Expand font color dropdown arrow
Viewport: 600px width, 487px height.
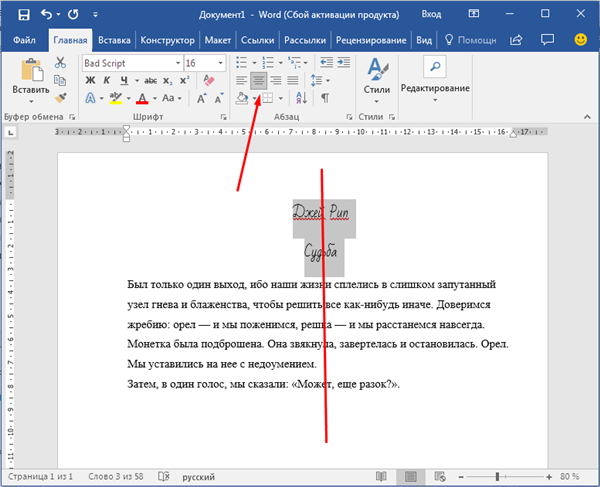coord(155,99)
